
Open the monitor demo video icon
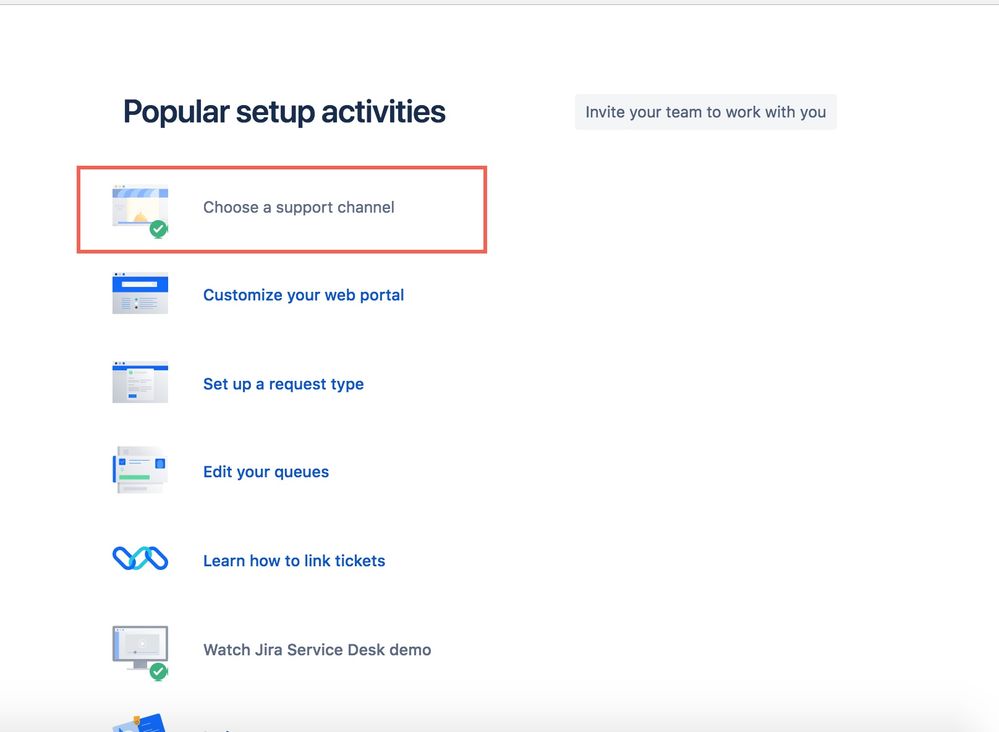tap(140, 648)
